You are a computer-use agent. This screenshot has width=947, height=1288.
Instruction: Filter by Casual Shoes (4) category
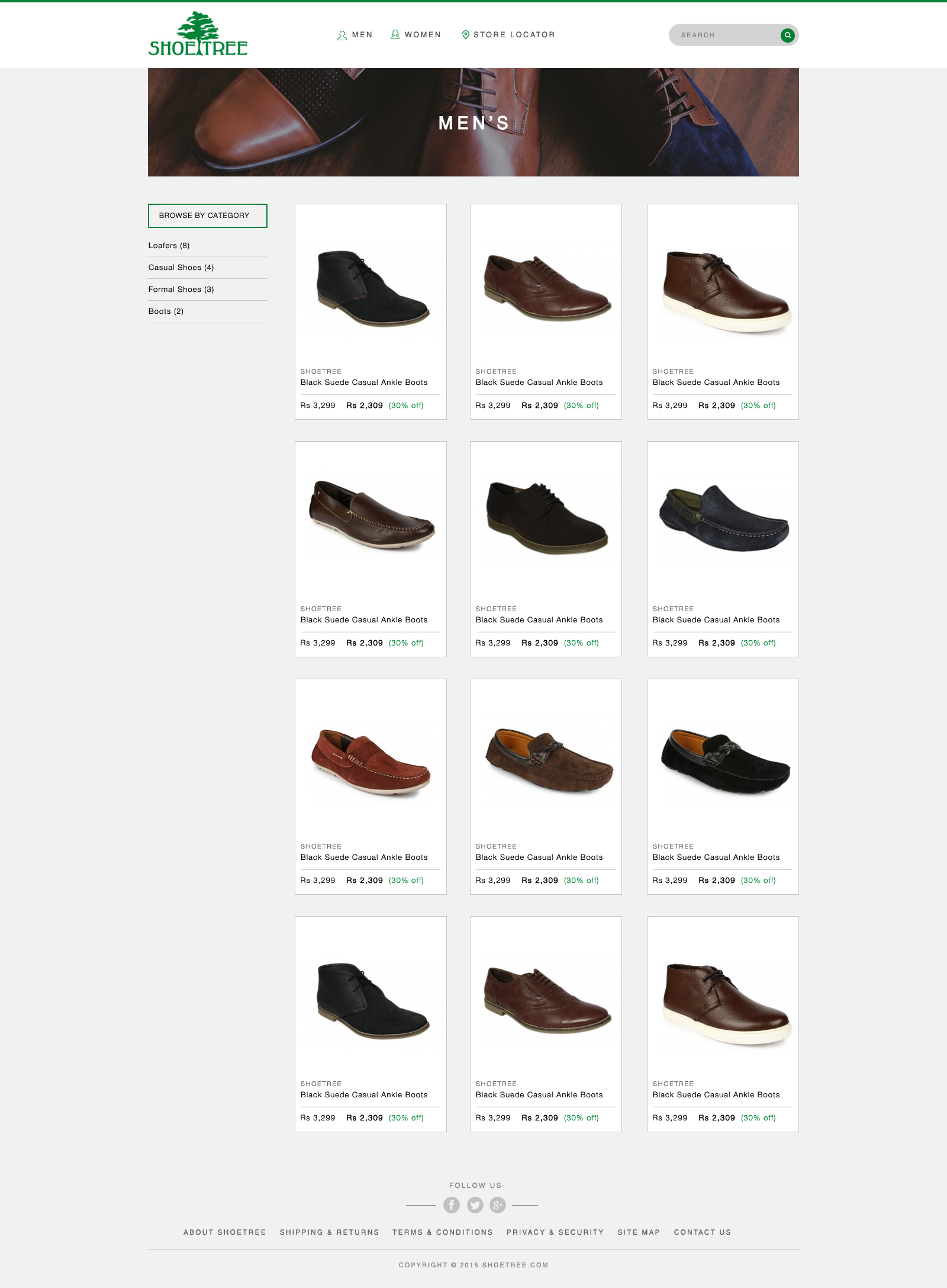[181, 268]
